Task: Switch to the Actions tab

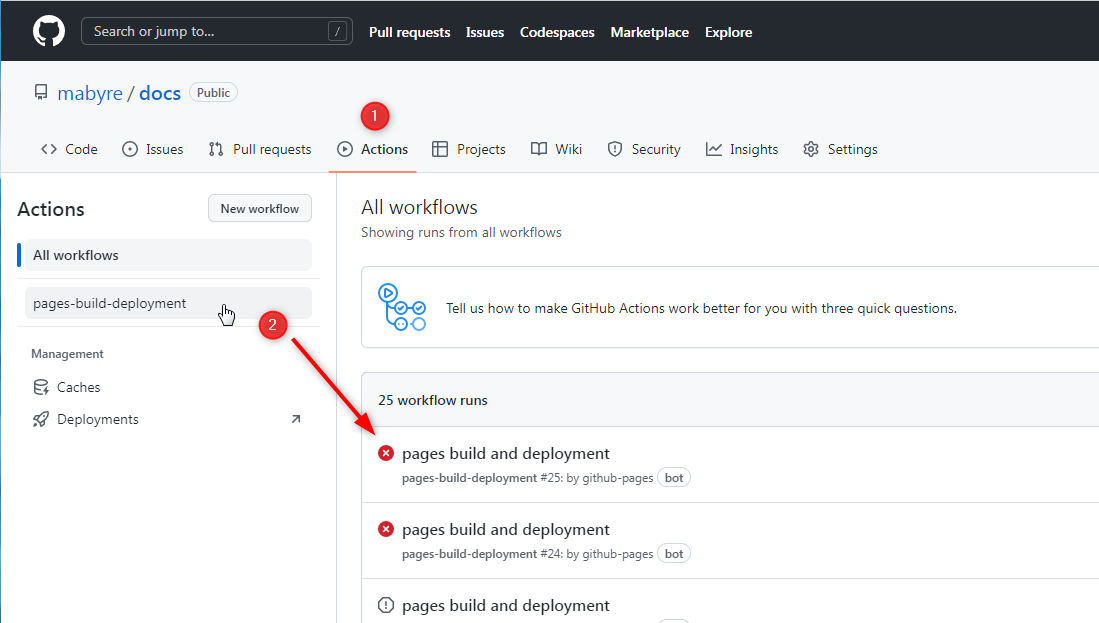Action: (373, 149)
